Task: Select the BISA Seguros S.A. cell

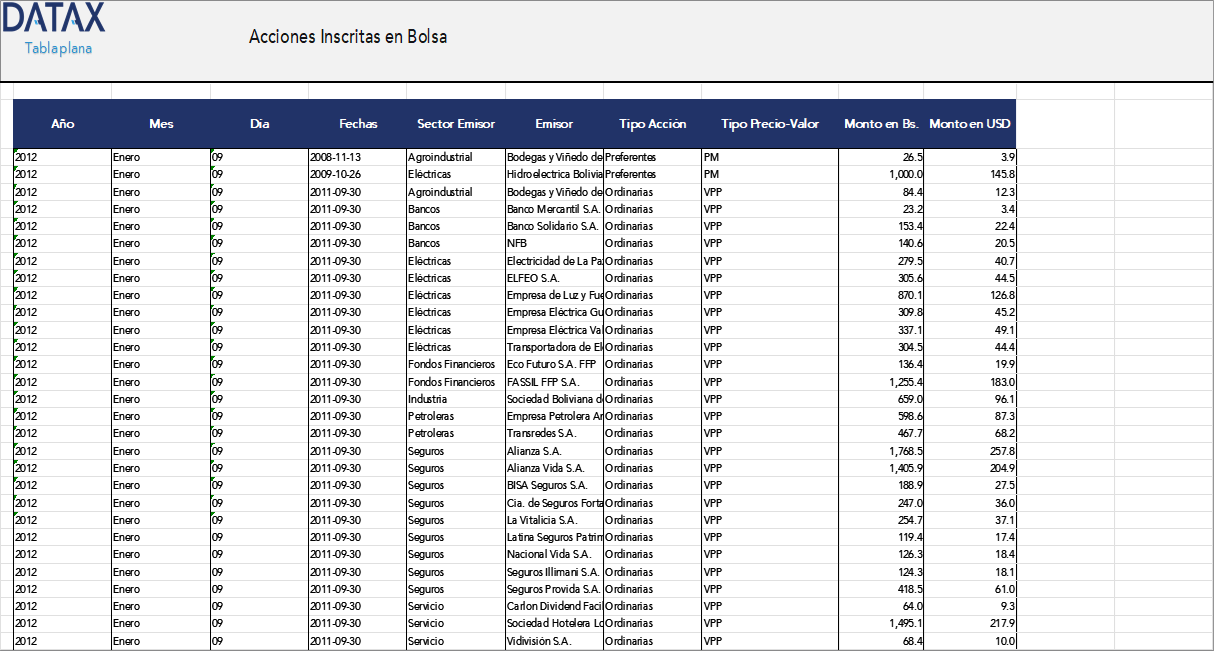Action: point(554,485)
